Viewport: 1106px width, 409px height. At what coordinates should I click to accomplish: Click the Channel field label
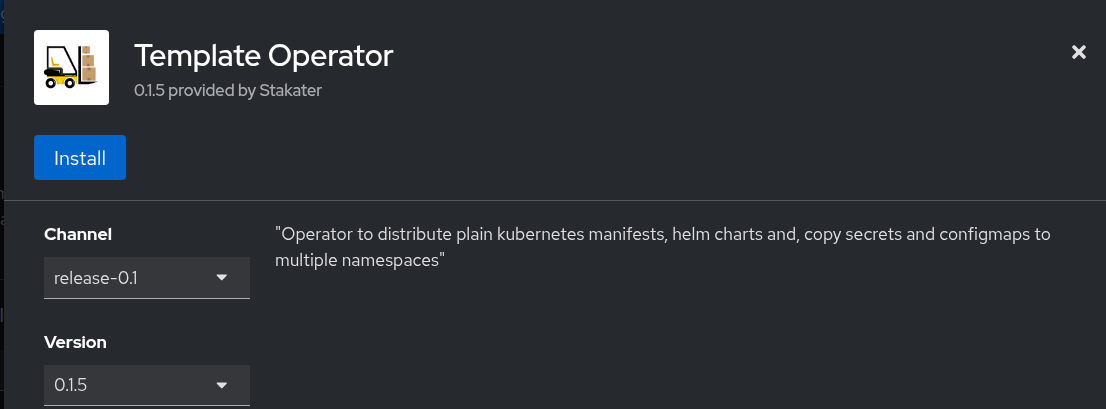pos(78,234)
